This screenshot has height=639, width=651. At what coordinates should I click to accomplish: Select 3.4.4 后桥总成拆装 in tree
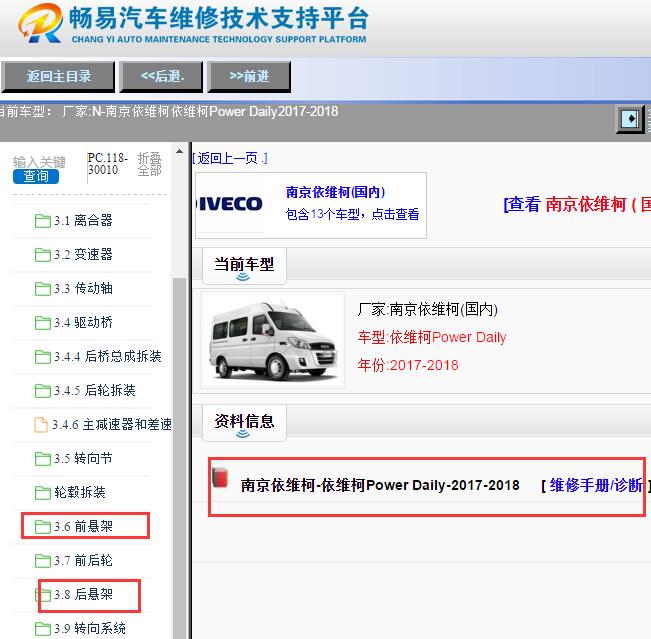[x=108, y=357]
